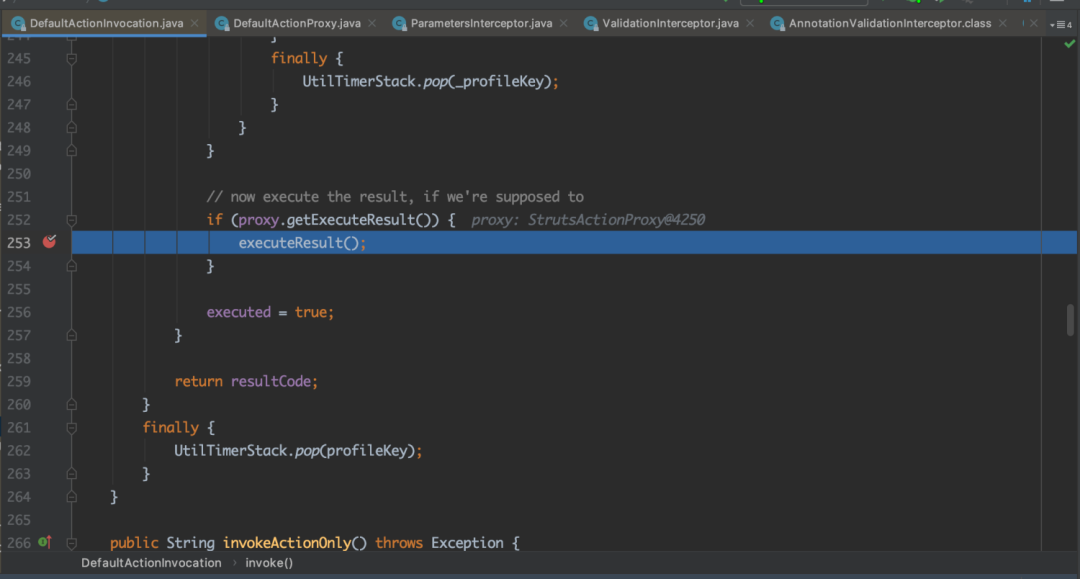Image resolution: width=1080 pixels, height=579 pixels.
Task: Click UtilTimerStack on line 246
Action: click(x=359, y=81)
